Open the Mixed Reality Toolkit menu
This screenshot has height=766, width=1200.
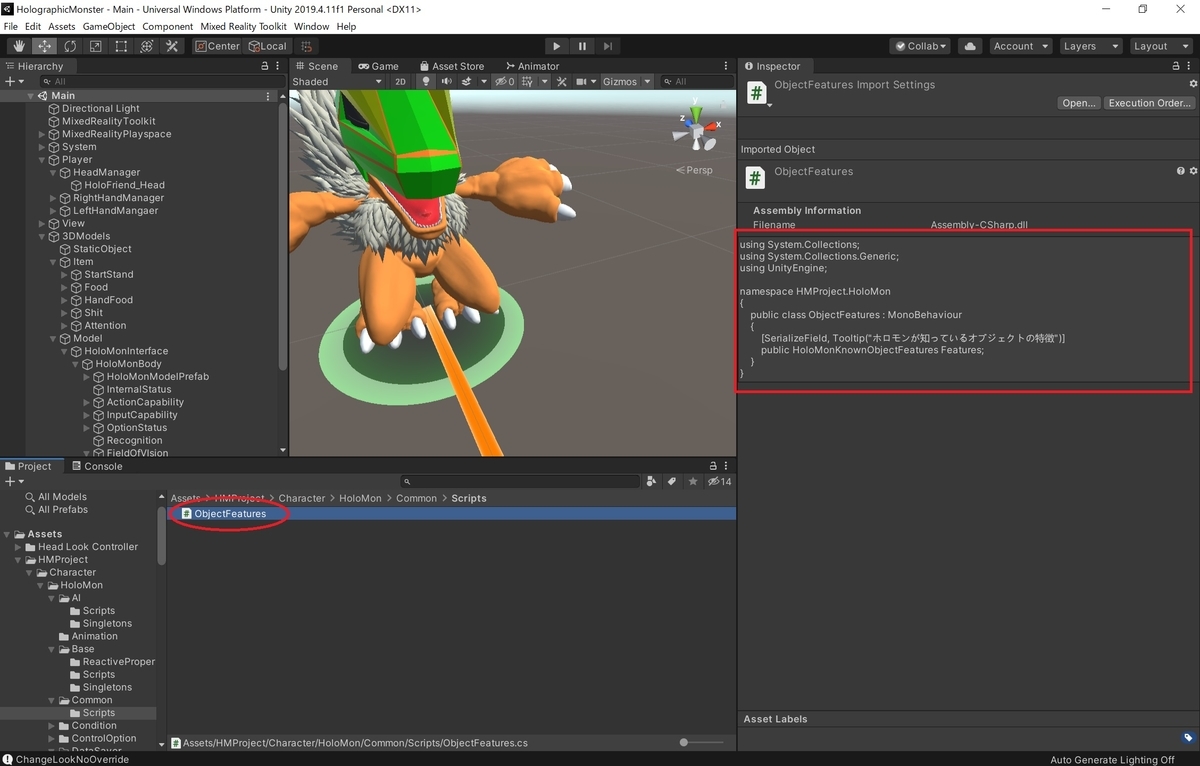[244, 26]
